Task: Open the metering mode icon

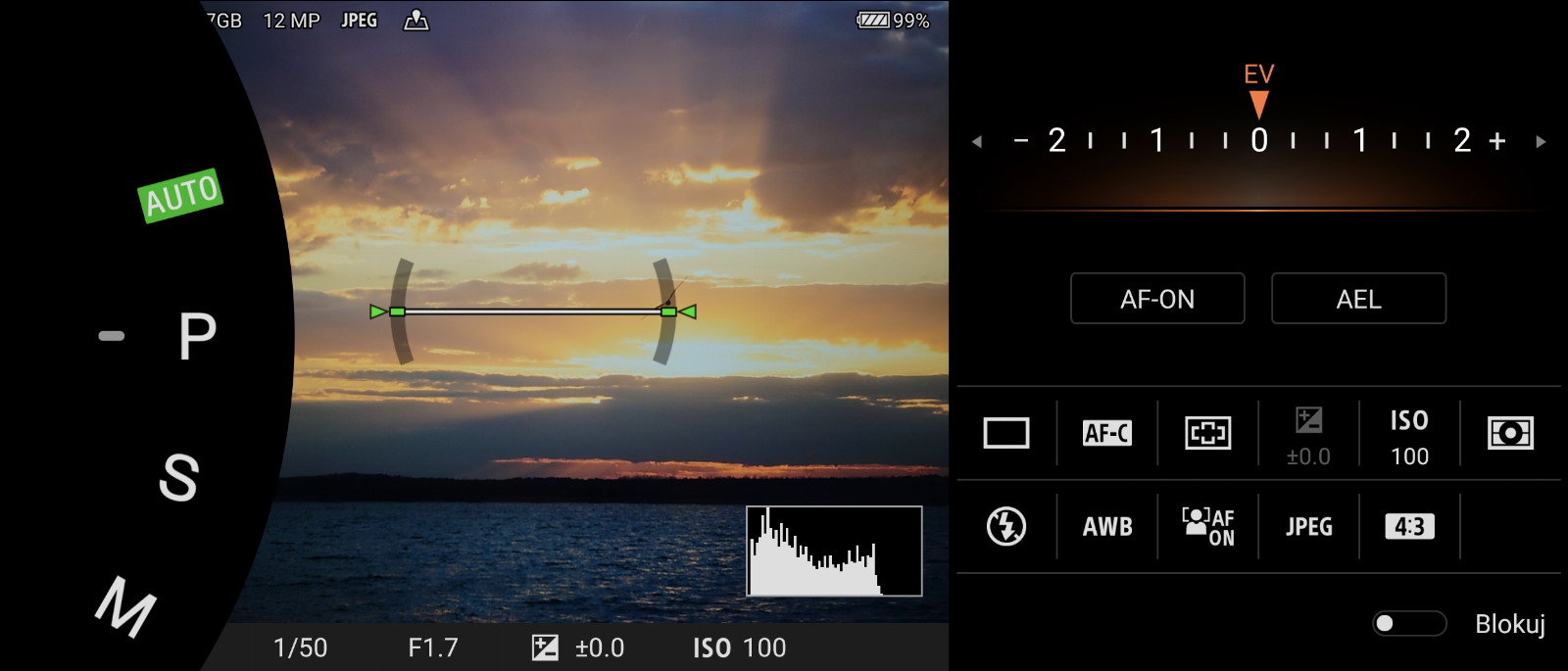Action: 1510,433
